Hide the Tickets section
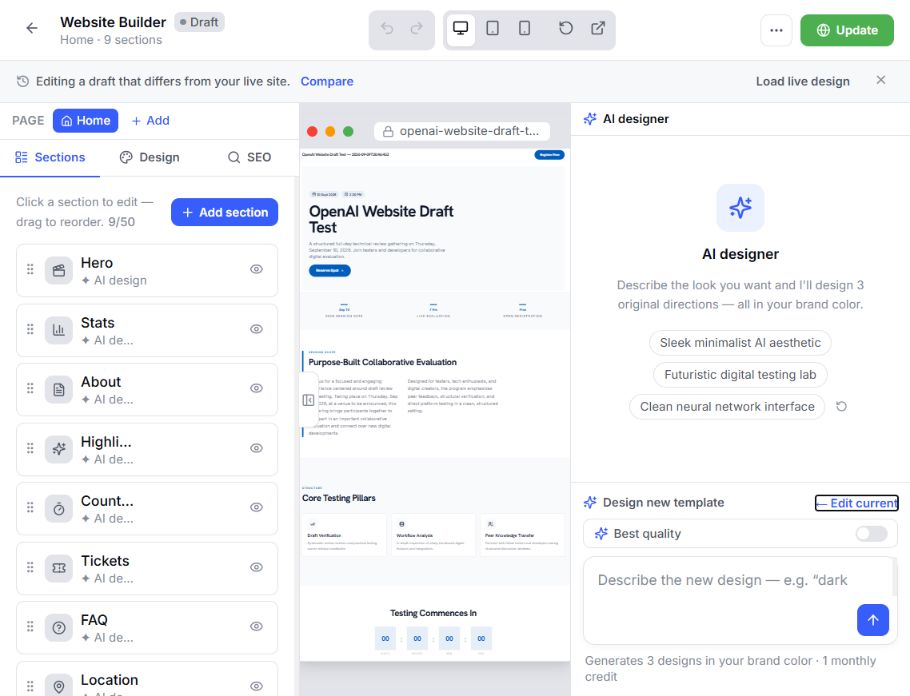910x696 pixels. point(257,567)
